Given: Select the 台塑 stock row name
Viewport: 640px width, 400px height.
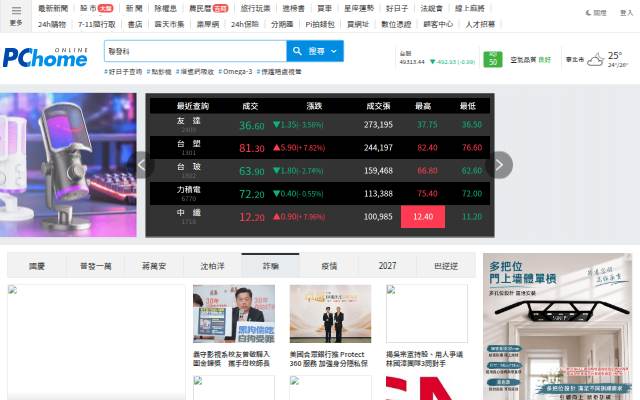Looking at the screenshot, I should pyautogui.click(x=188, y=144).
